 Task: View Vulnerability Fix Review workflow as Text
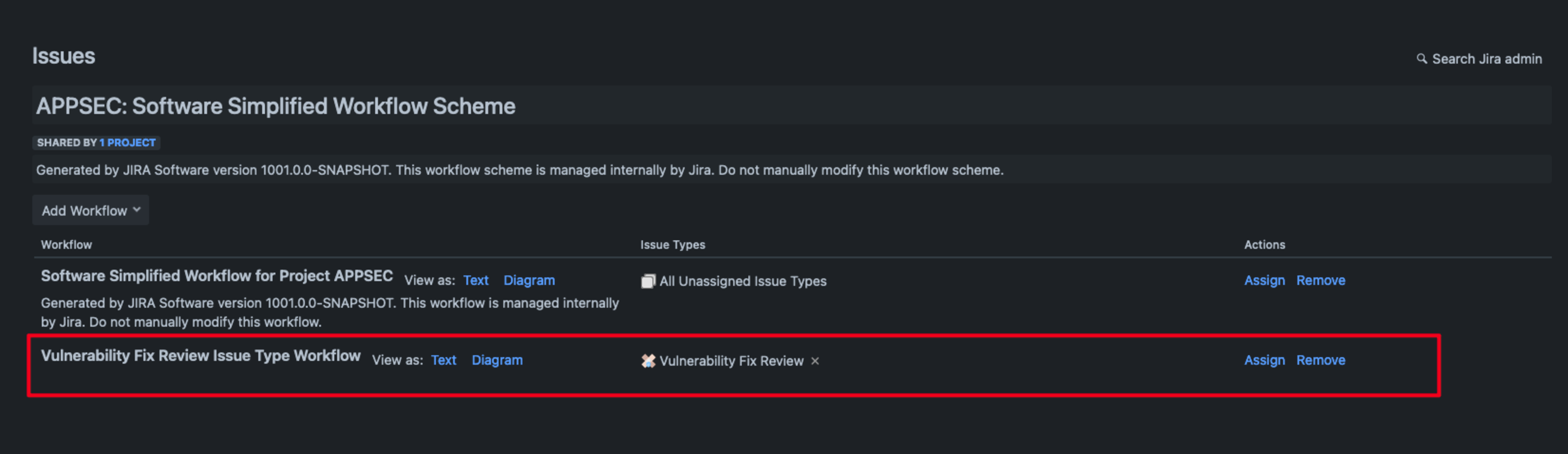tap(443, 361)
